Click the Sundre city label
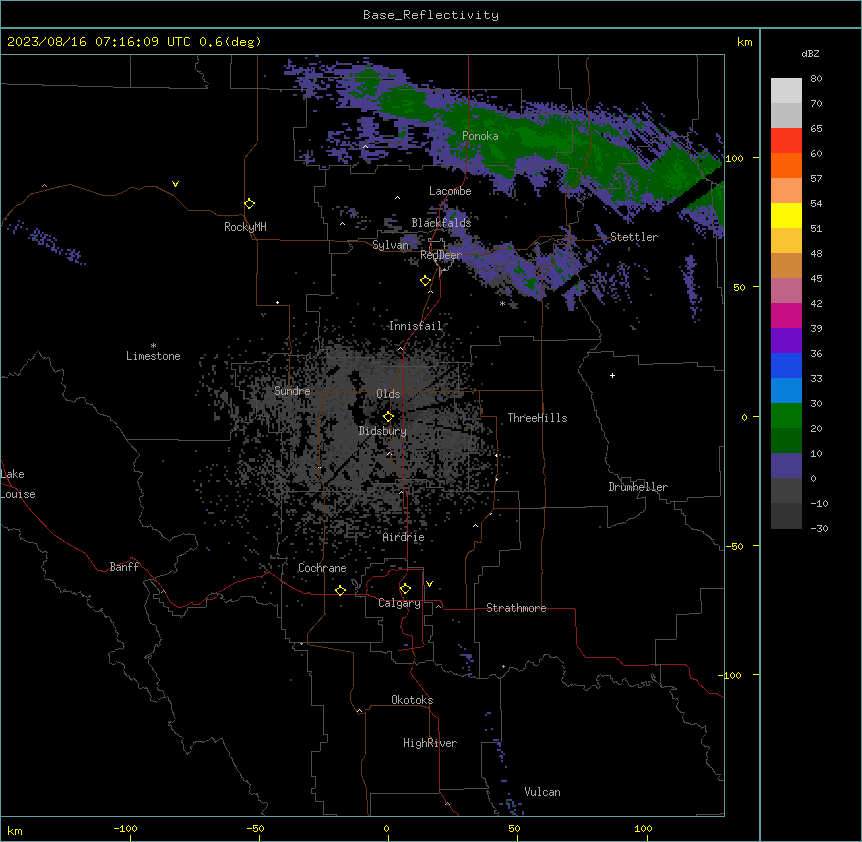Screen dimensions: 862x842 tap(292, 391)
